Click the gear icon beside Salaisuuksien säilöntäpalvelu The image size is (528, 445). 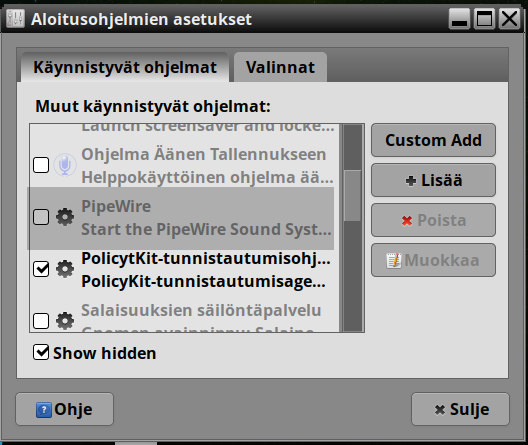(65, 321)
